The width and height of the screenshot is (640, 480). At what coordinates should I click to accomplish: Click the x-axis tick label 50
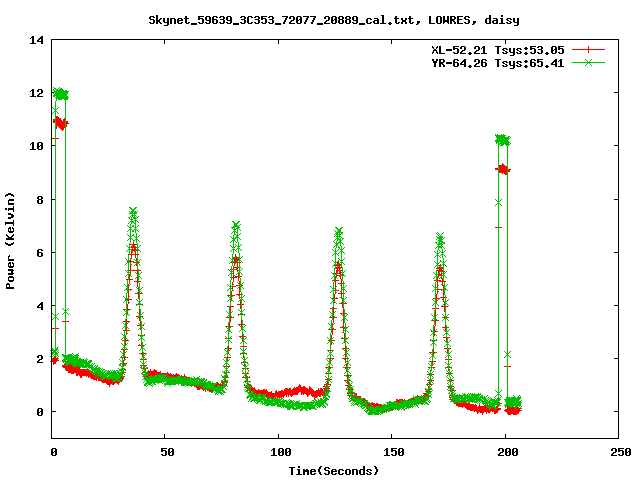point(167,452)
